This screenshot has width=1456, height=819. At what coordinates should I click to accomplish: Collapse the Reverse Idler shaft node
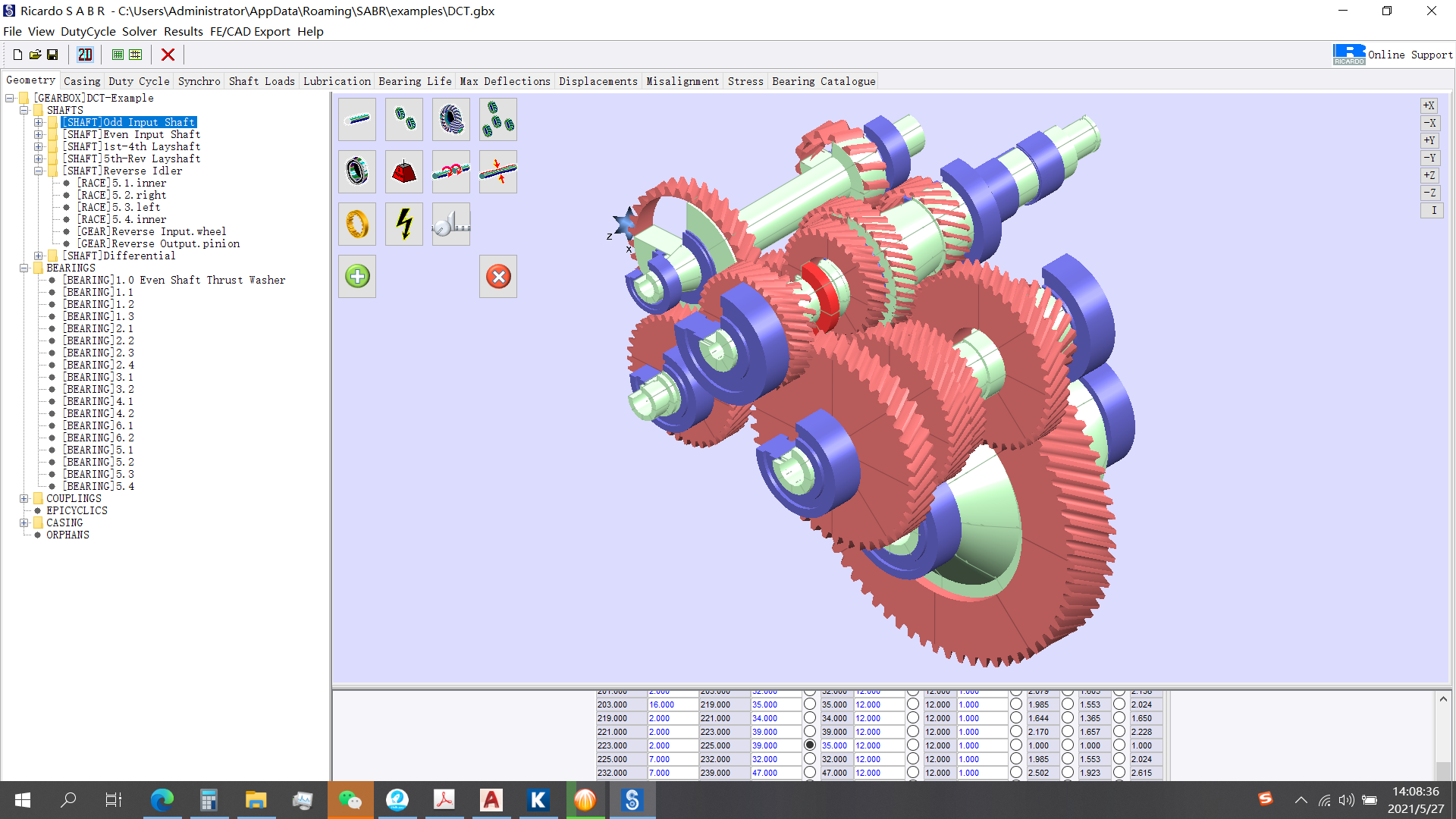tap(39, 171)
